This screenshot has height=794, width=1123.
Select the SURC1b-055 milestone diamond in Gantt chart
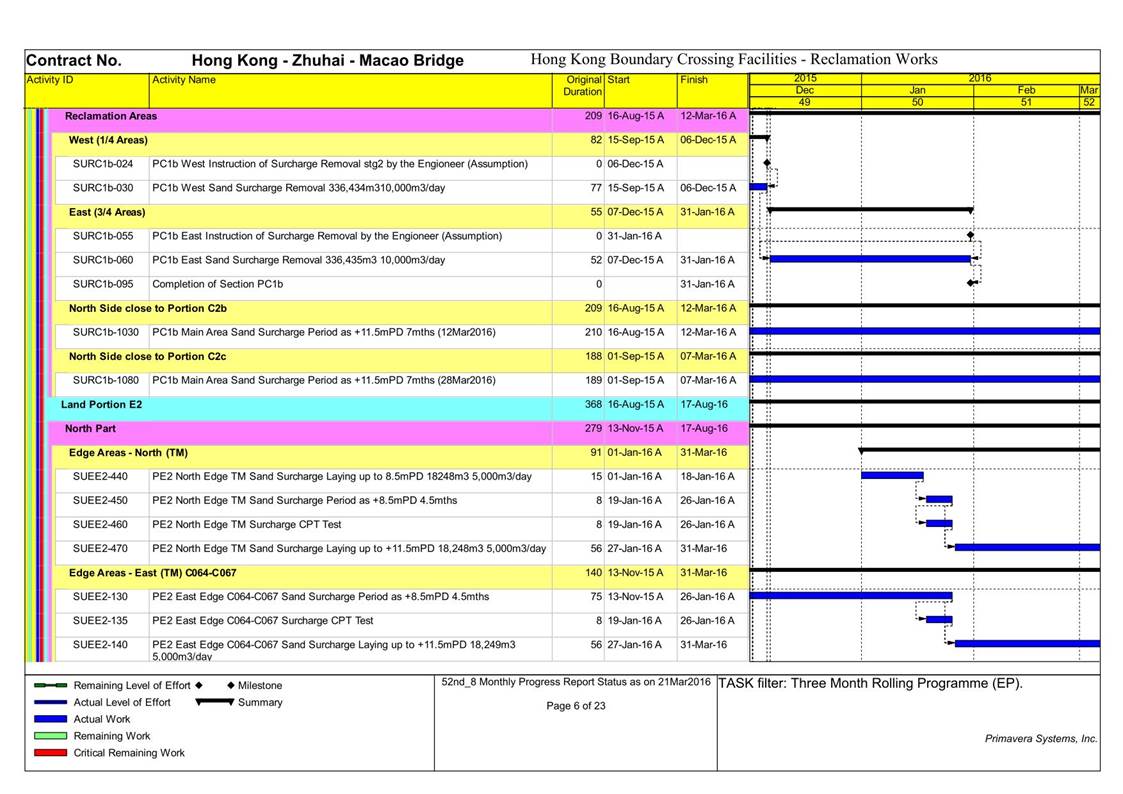coord(970,235)
